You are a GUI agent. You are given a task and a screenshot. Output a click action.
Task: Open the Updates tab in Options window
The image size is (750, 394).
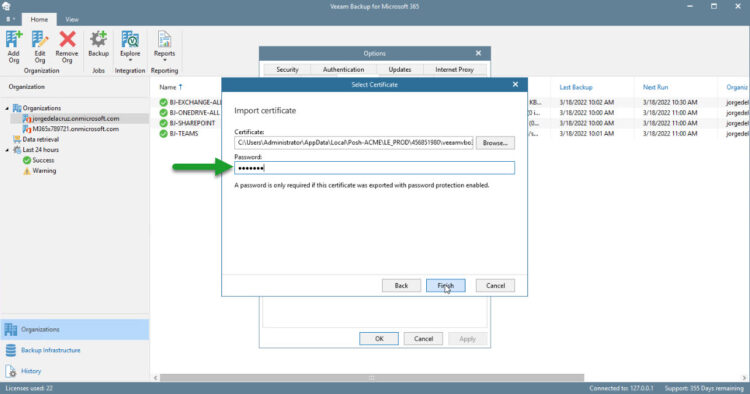(x=399, y=69)
